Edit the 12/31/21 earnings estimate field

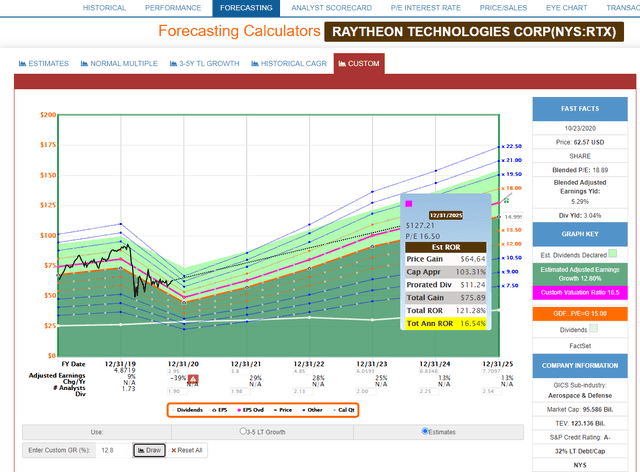tap(240, 371)
